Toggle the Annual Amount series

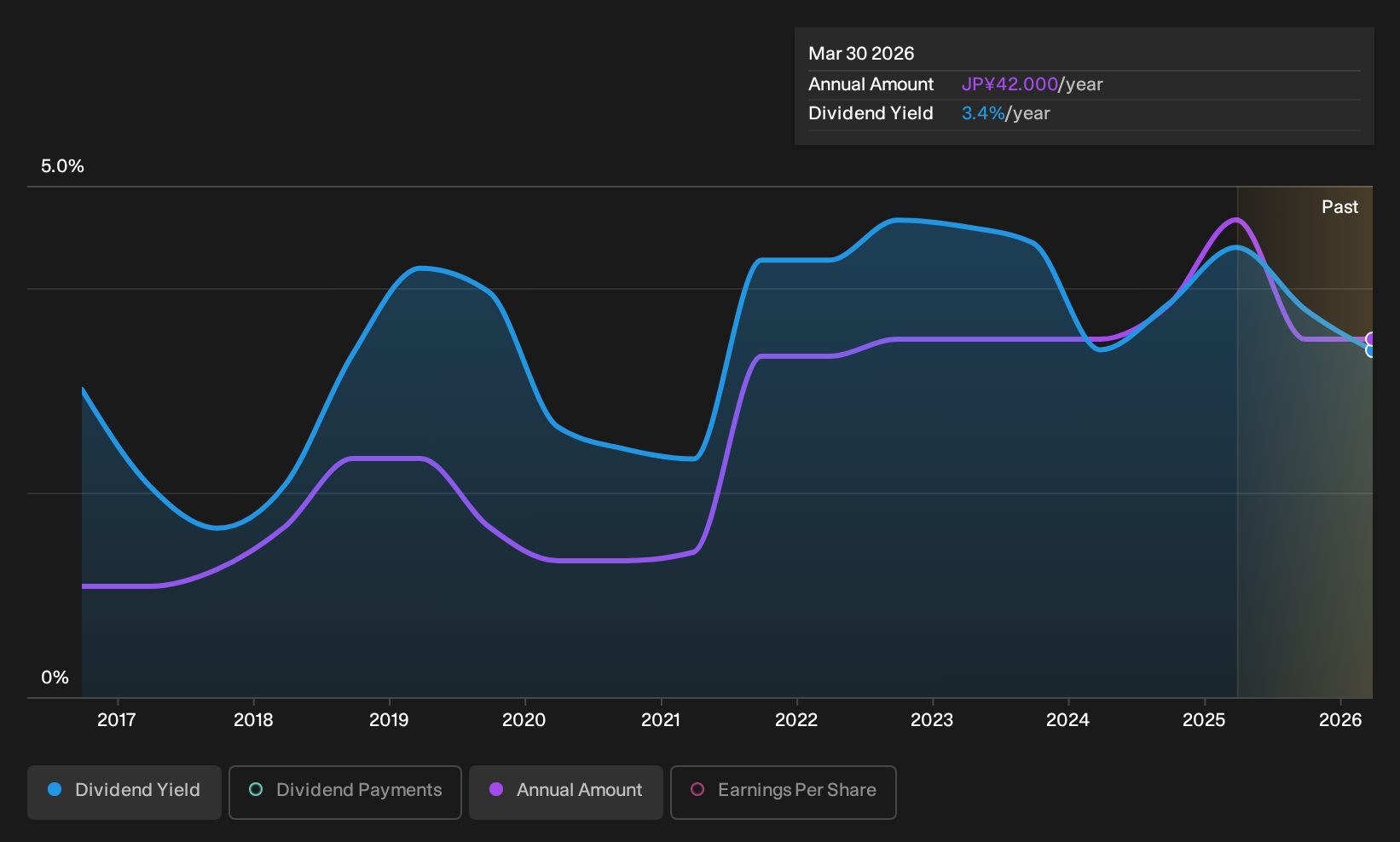click(566, 793)
